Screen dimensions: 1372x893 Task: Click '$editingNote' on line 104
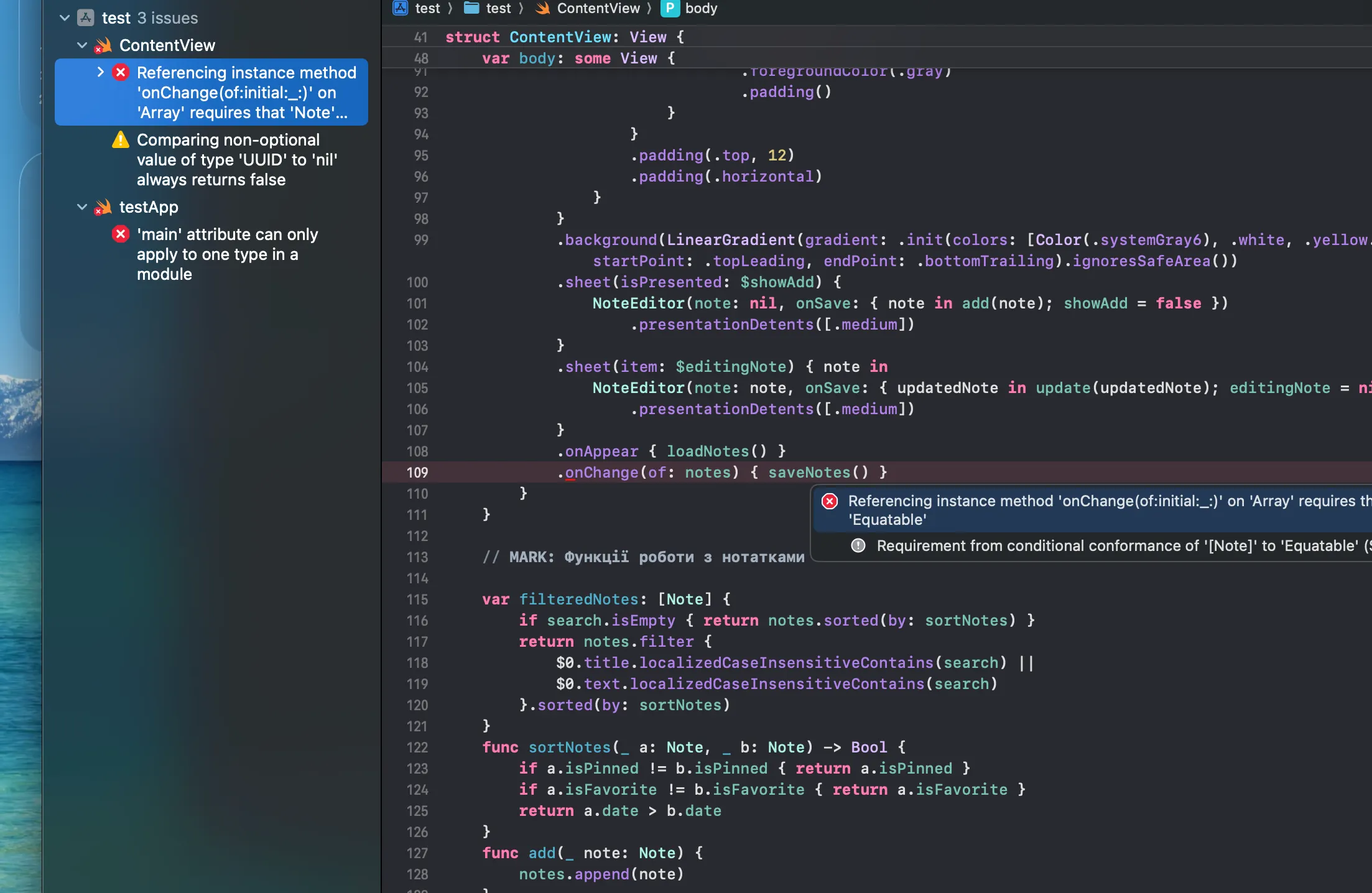tap(731, 367)
